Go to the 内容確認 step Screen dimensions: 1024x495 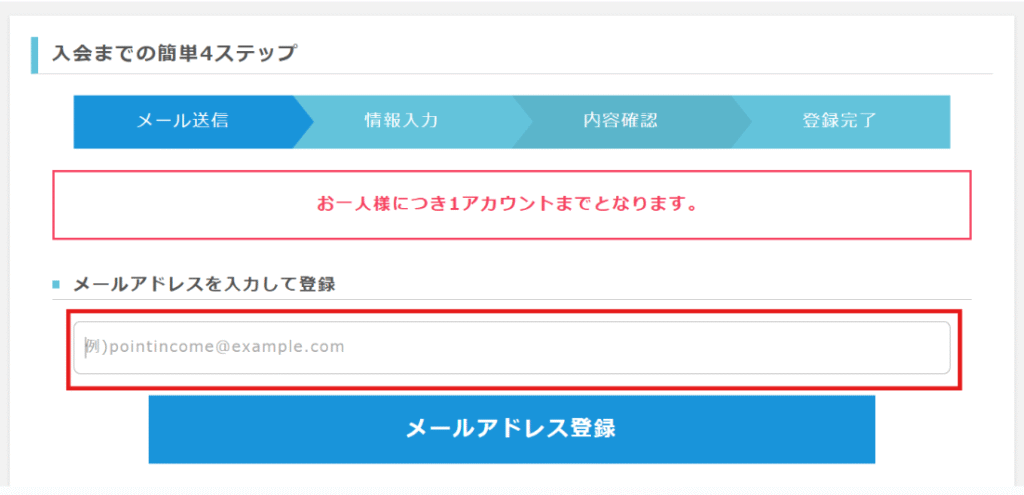[620, 122]
